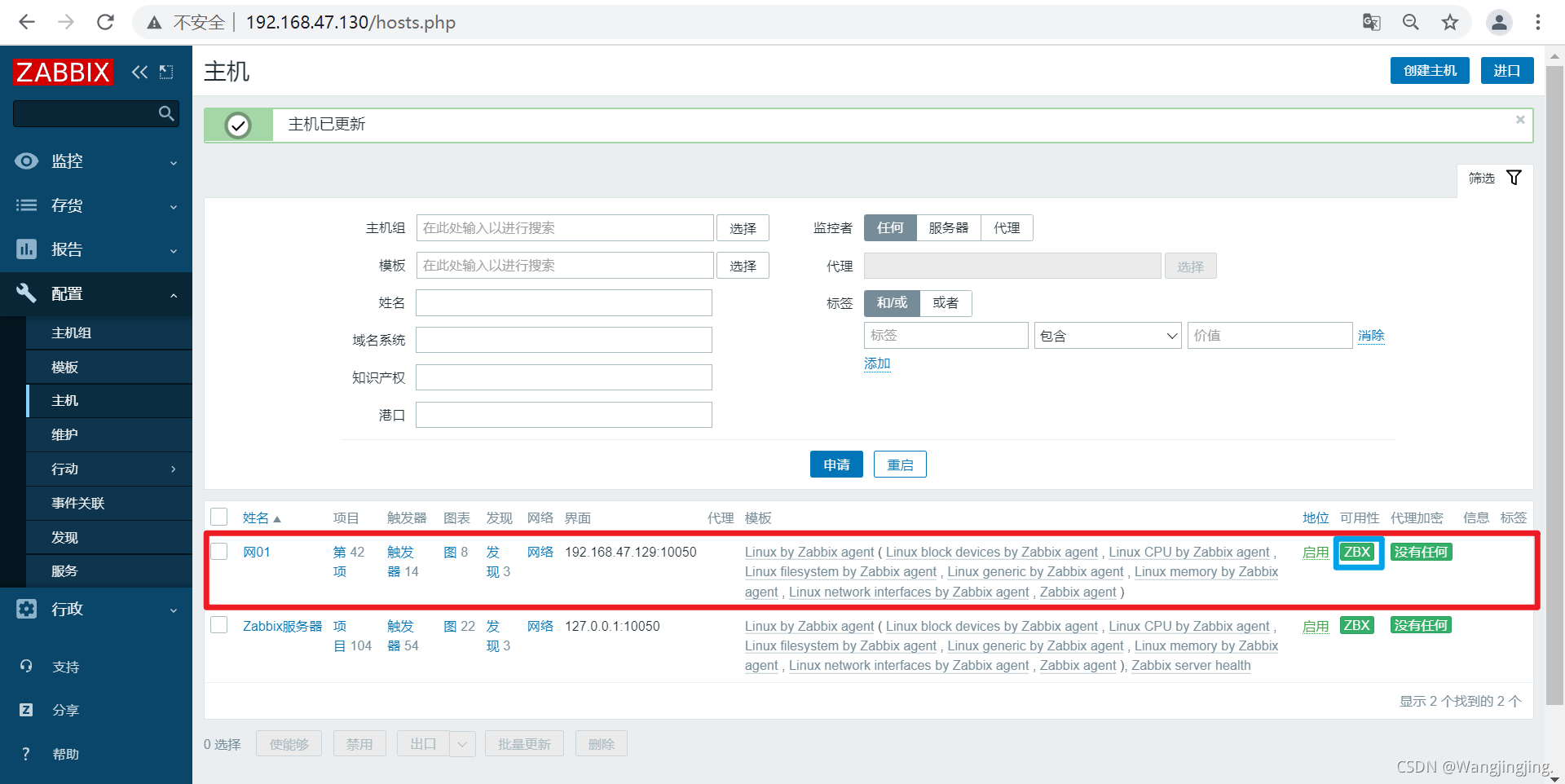
Task: Open the Zabbix server health template link
Action: click(1191, 665)
